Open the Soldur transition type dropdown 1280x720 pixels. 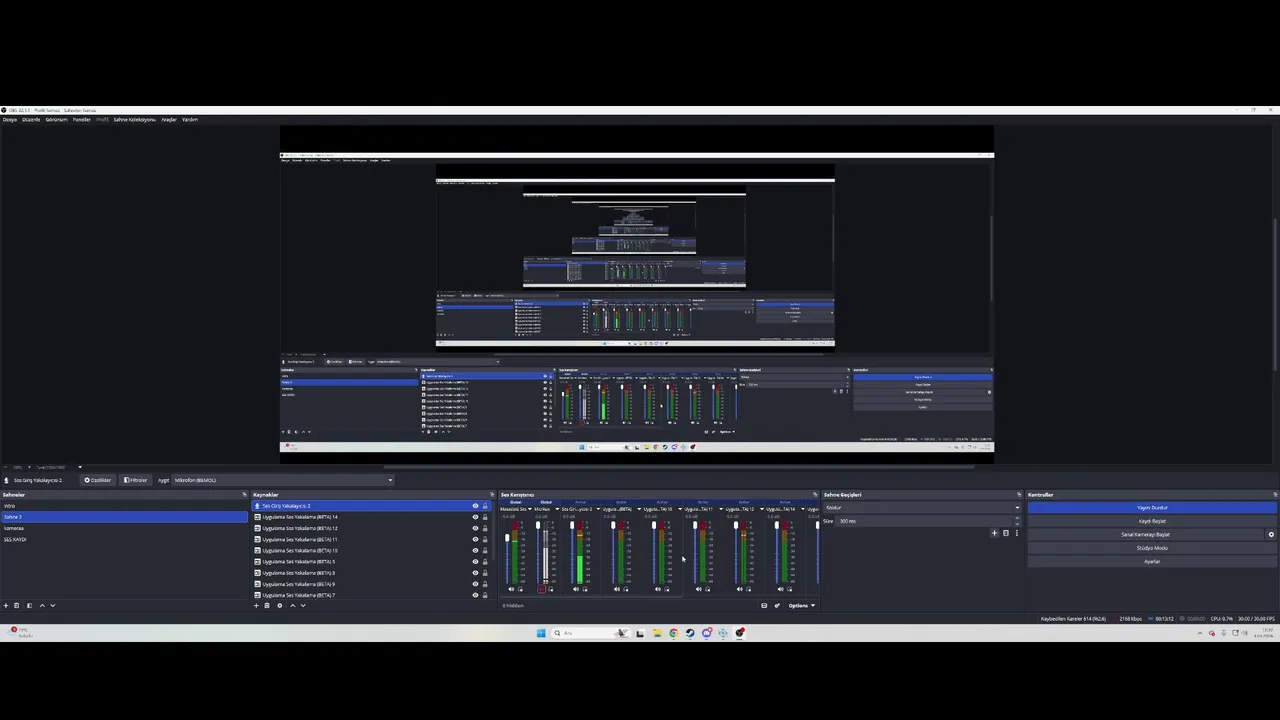point(921,508)
